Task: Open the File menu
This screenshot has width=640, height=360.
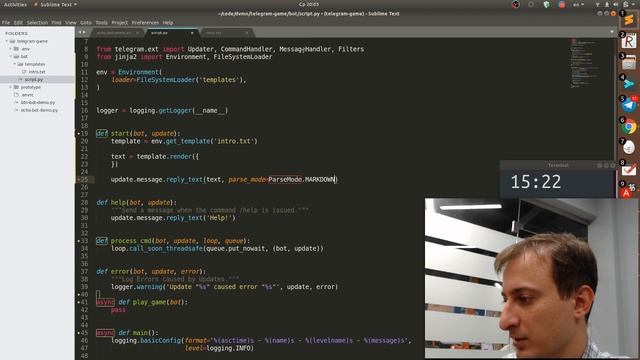Action: click(6, 22)
